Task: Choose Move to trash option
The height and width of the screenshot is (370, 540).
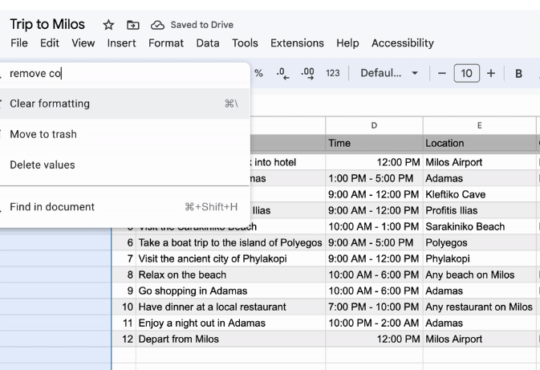Action: click(x=124, y=134)
